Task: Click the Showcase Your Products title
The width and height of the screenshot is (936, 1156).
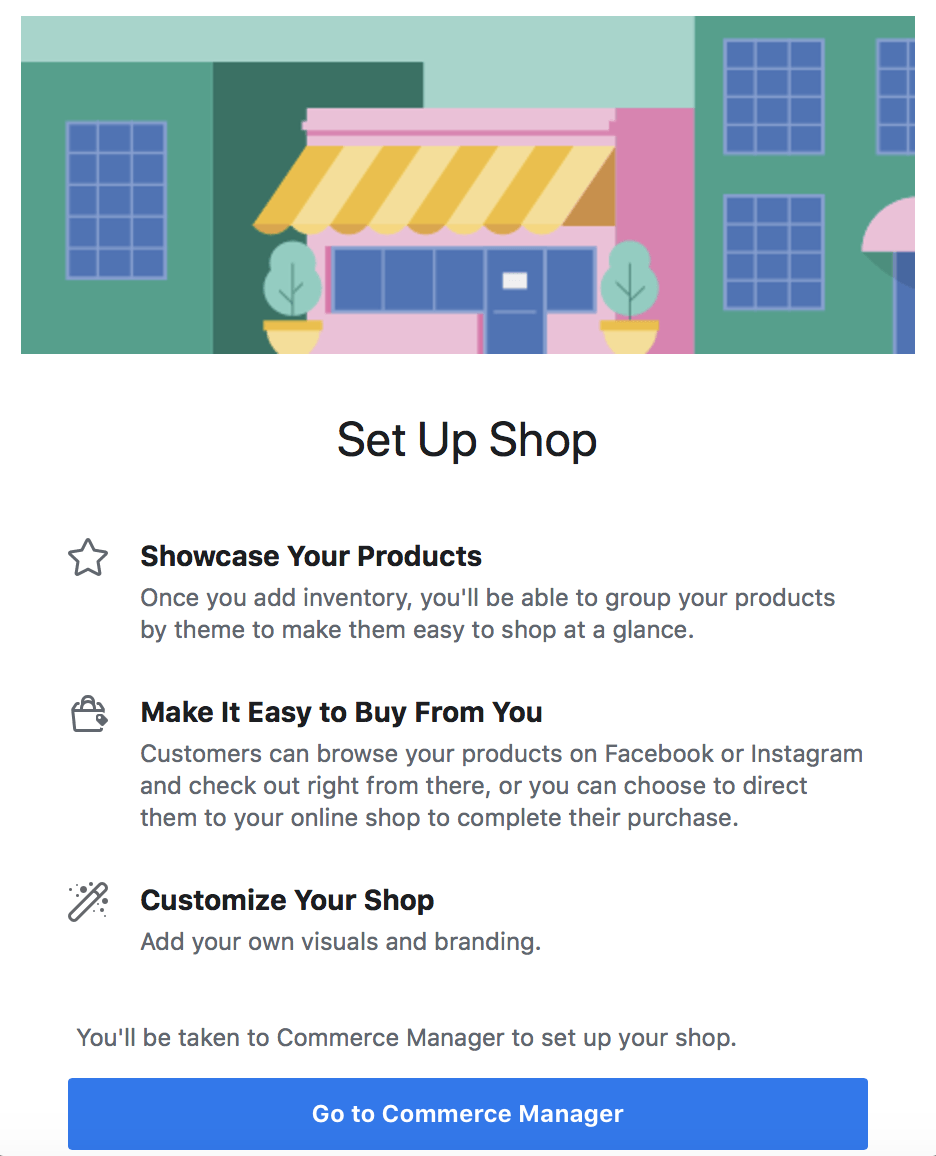Action: tap(311, 556)
